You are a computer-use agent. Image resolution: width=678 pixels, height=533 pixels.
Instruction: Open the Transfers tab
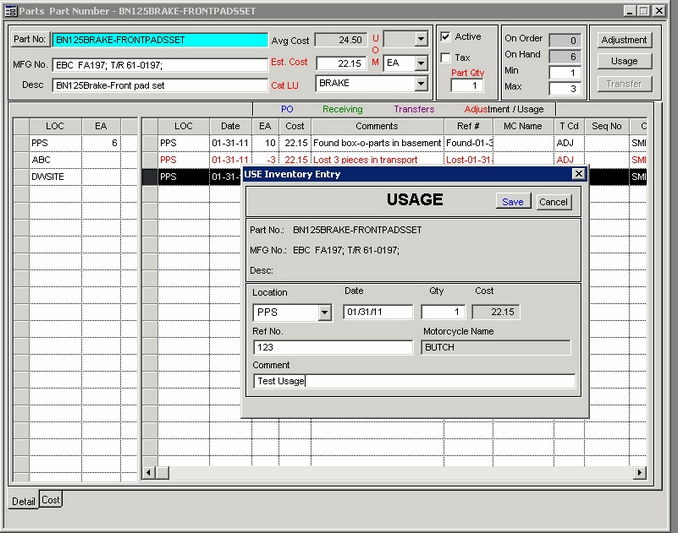[x=414, y=109]
